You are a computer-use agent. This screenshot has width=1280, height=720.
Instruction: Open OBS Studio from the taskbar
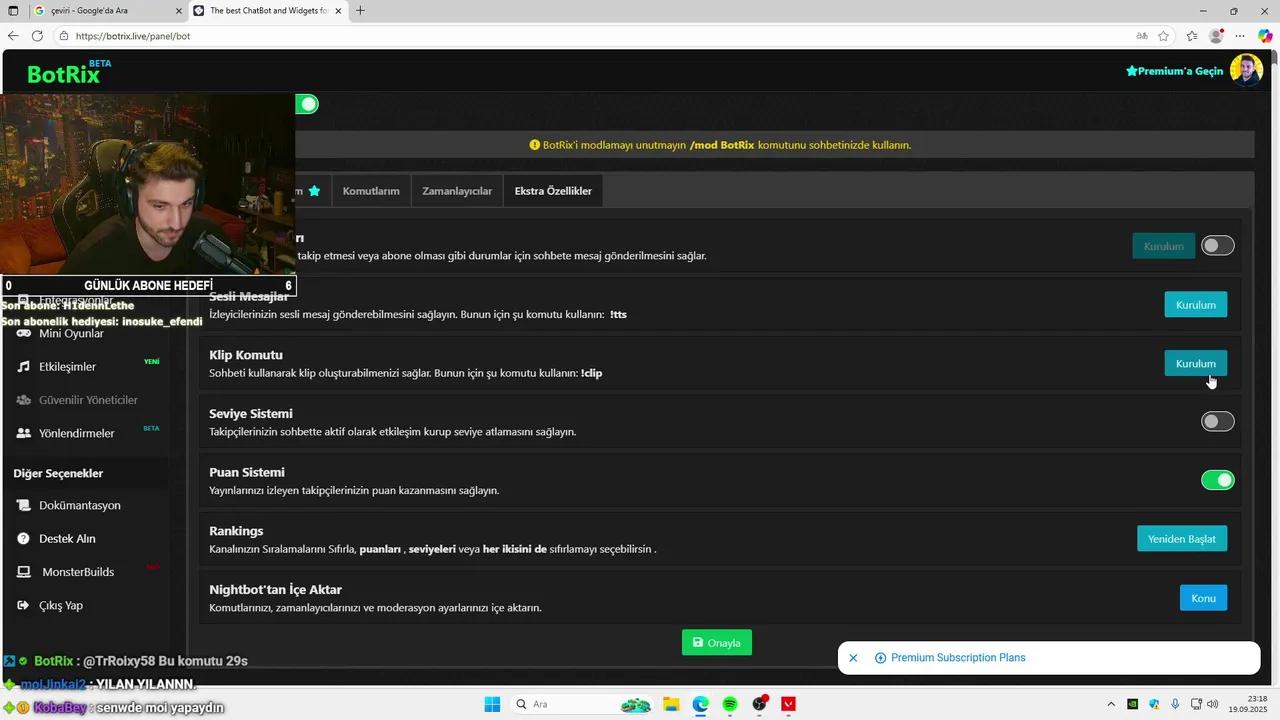click(760, 704)
